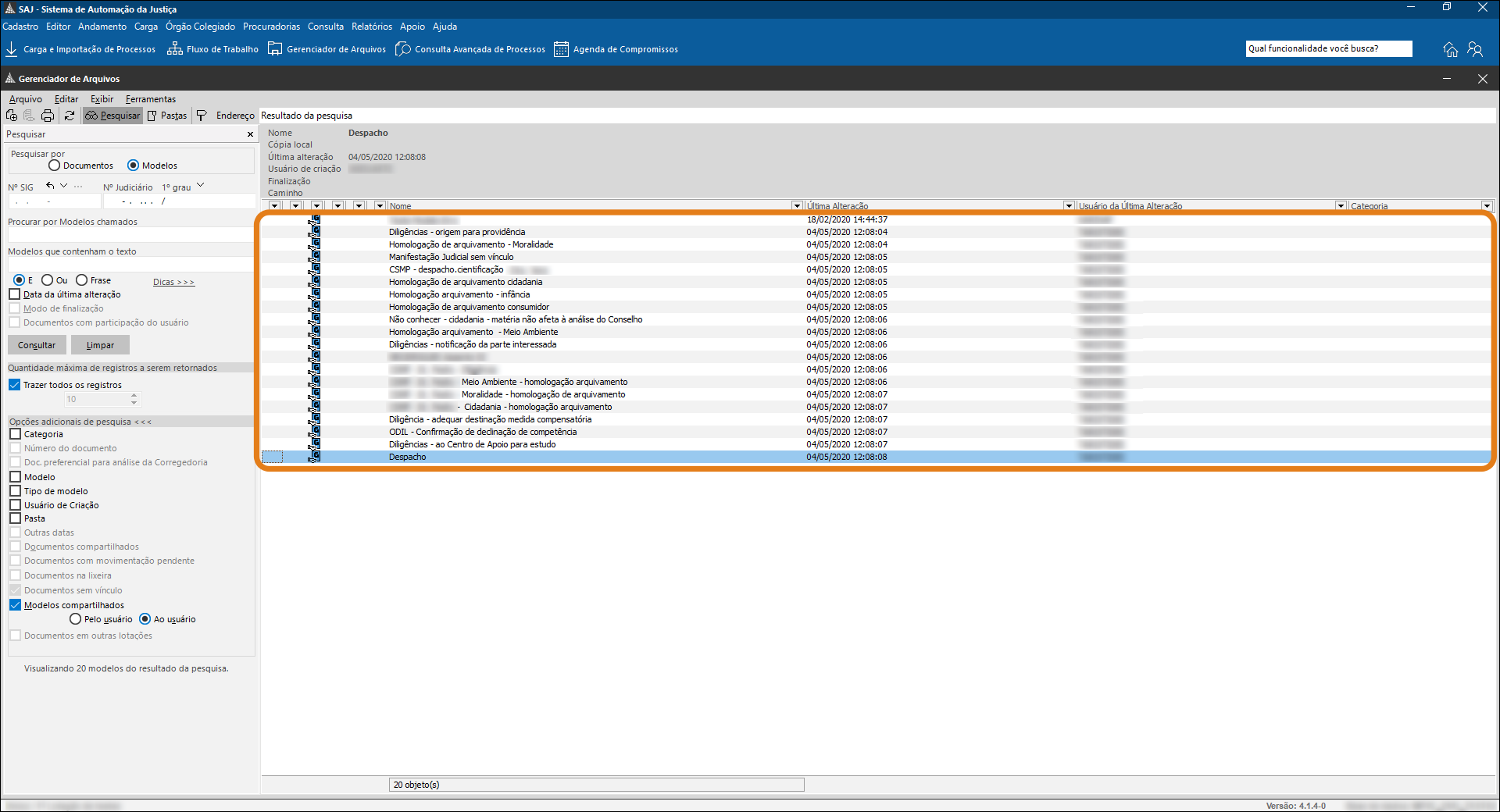The width and height of the screenshot is (1500, 812).
Task: Select the Modelos radio button
Action: (x=133, y=166)
